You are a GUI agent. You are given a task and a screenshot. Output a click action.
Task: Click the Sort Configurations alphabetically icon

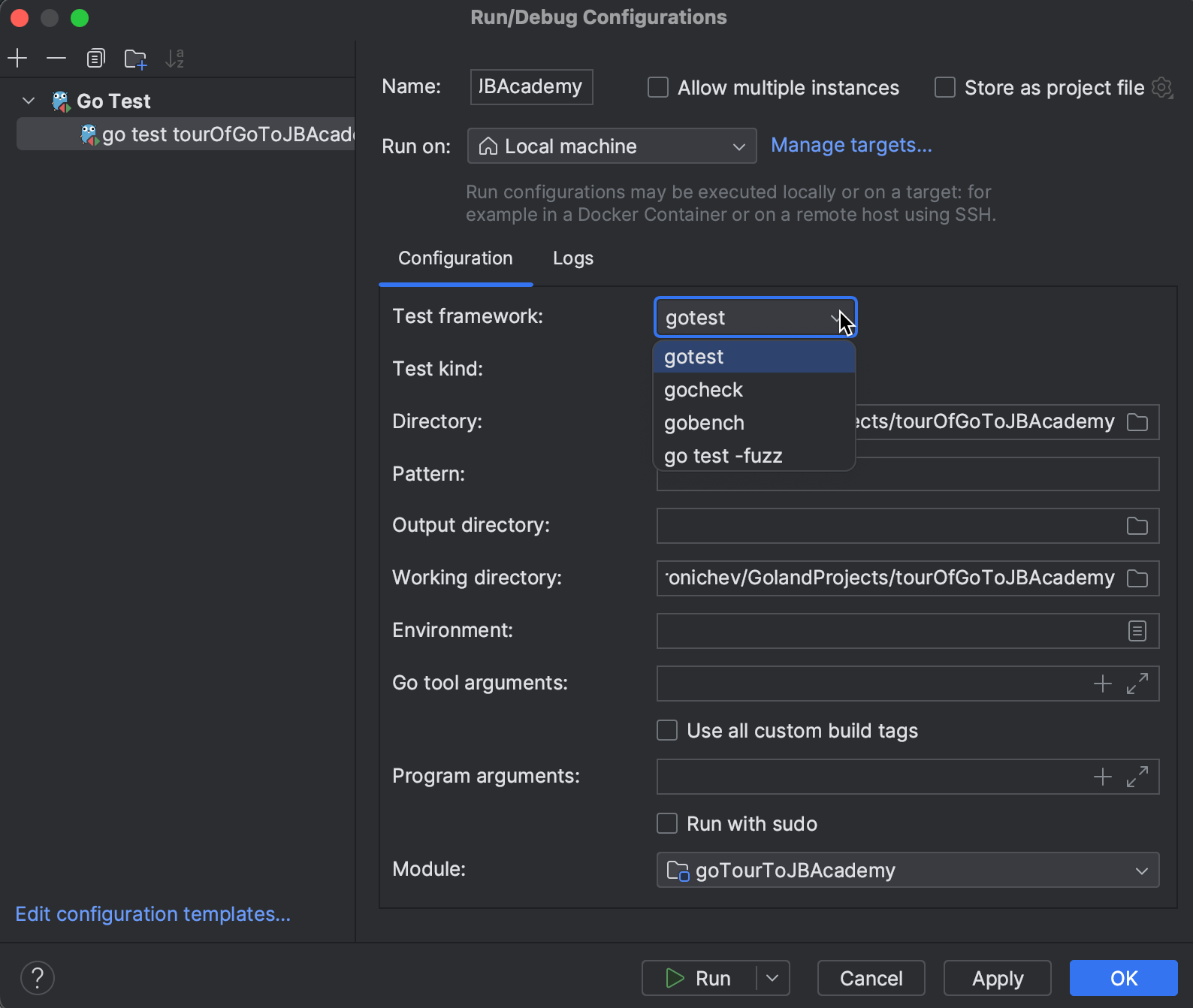tap(174, 59)
